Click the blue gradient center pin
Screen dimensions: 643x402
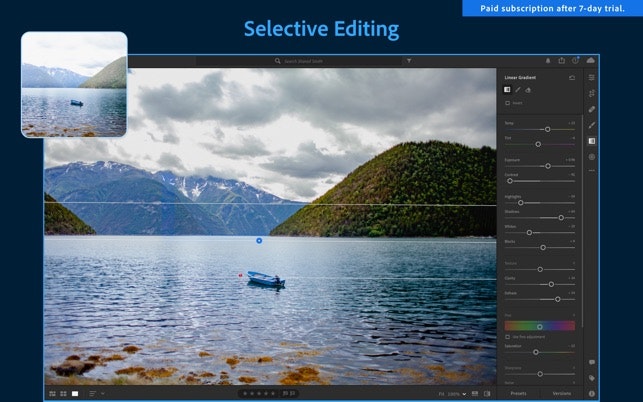pyautogui.click(x=259, y=241)
